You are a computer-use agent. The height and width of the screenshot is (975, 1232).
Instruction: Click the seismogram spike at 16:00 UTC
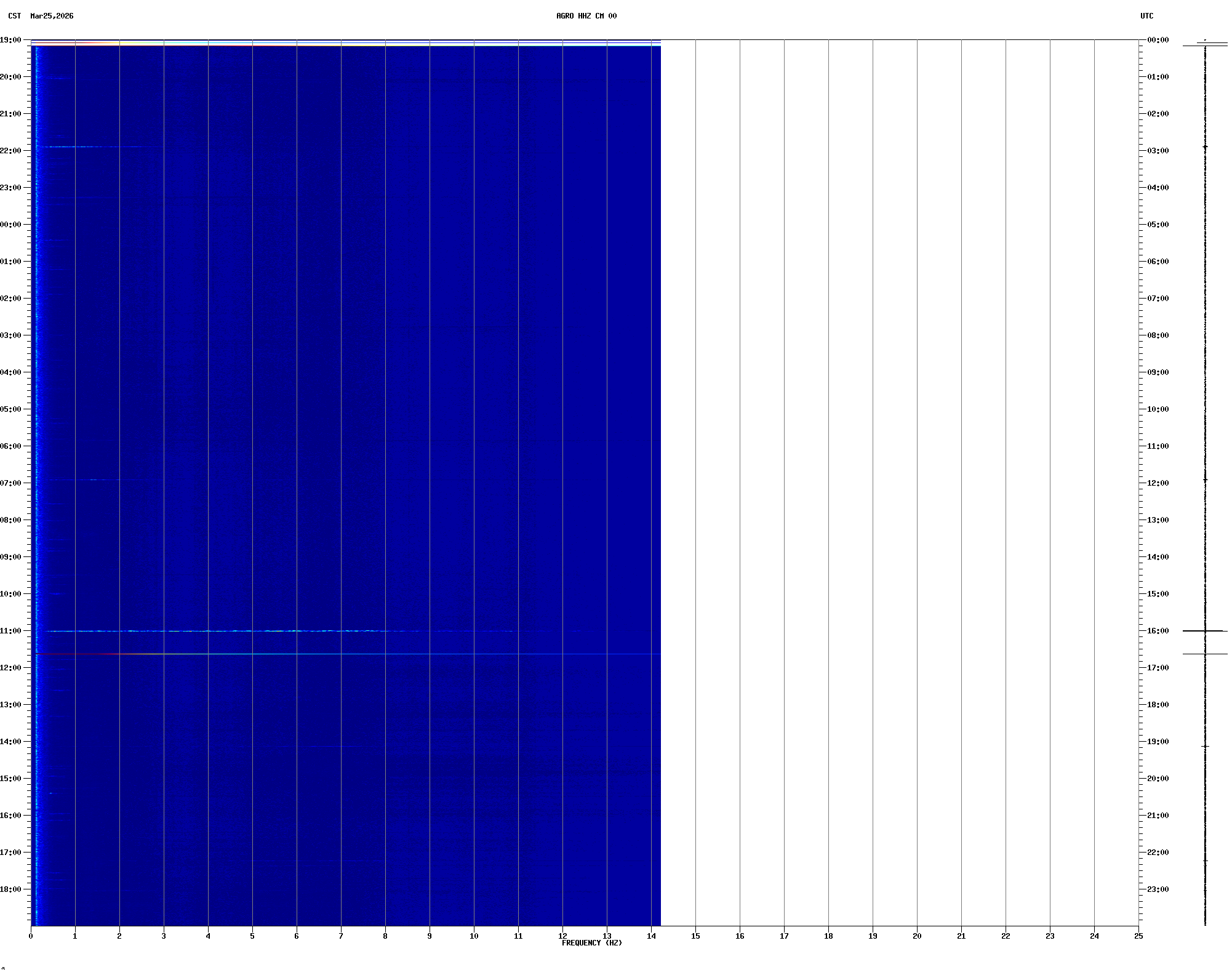click(x=1204, y=631)
